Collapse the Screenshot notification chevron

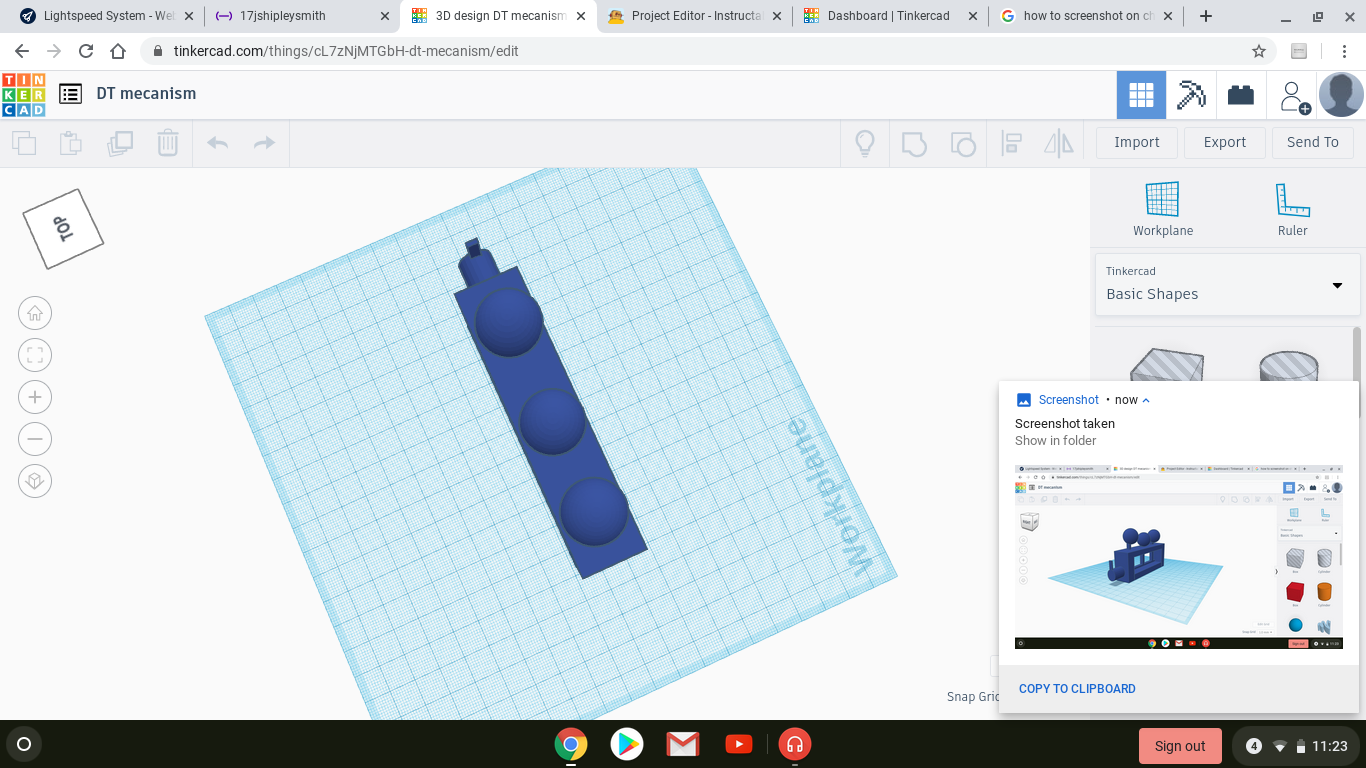coord(1146,400)
